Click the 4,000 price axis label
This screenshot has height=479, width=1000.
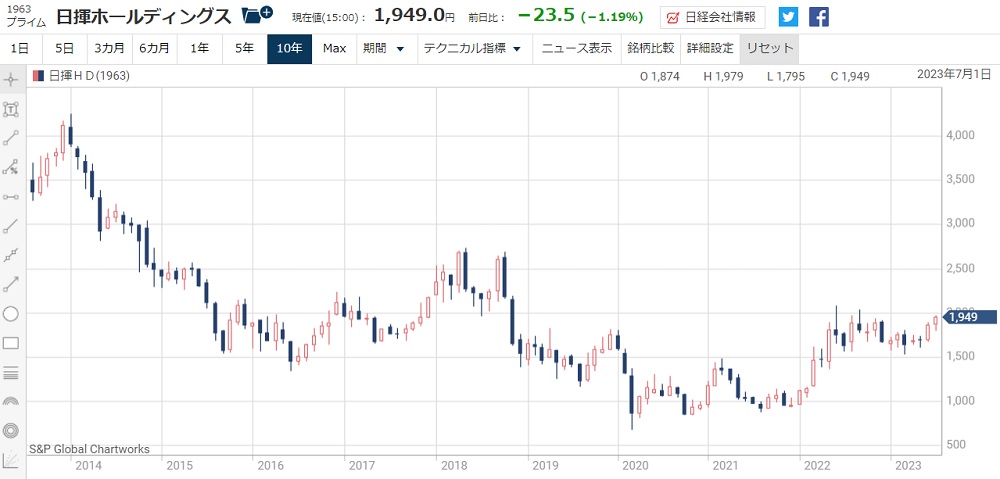coord(960,135)
